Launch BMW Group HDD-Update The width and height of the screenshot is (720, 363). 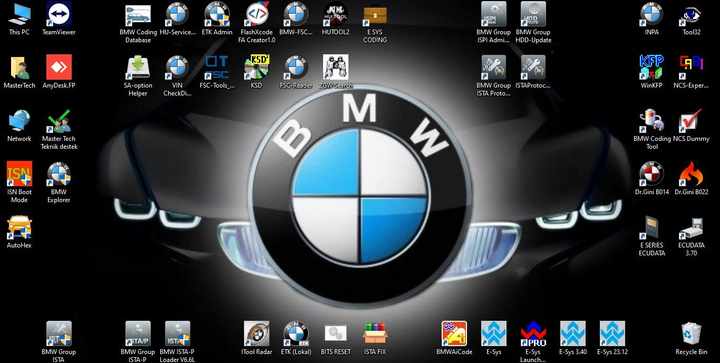pyautogui.click(x=533, y=22)
